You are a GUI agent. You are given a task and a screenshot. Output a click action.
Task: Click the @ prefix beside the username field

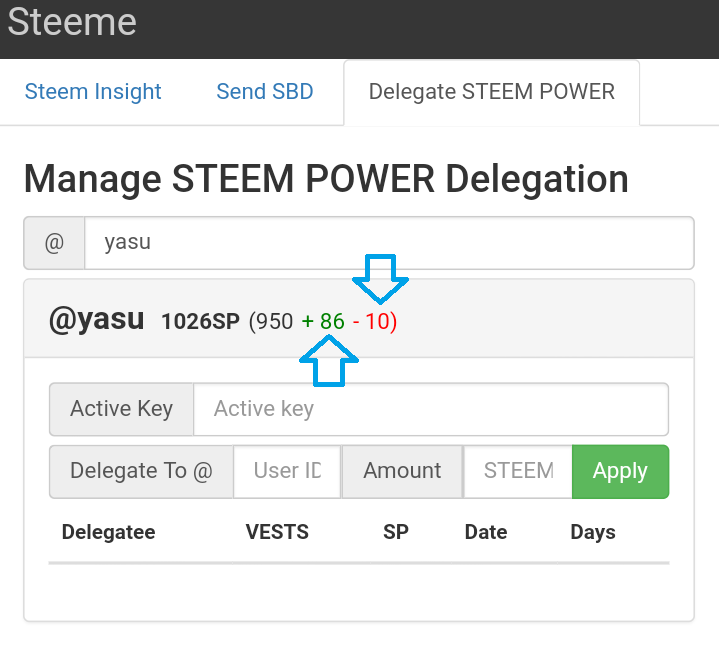pyautogui.click(x=54, y=242)
